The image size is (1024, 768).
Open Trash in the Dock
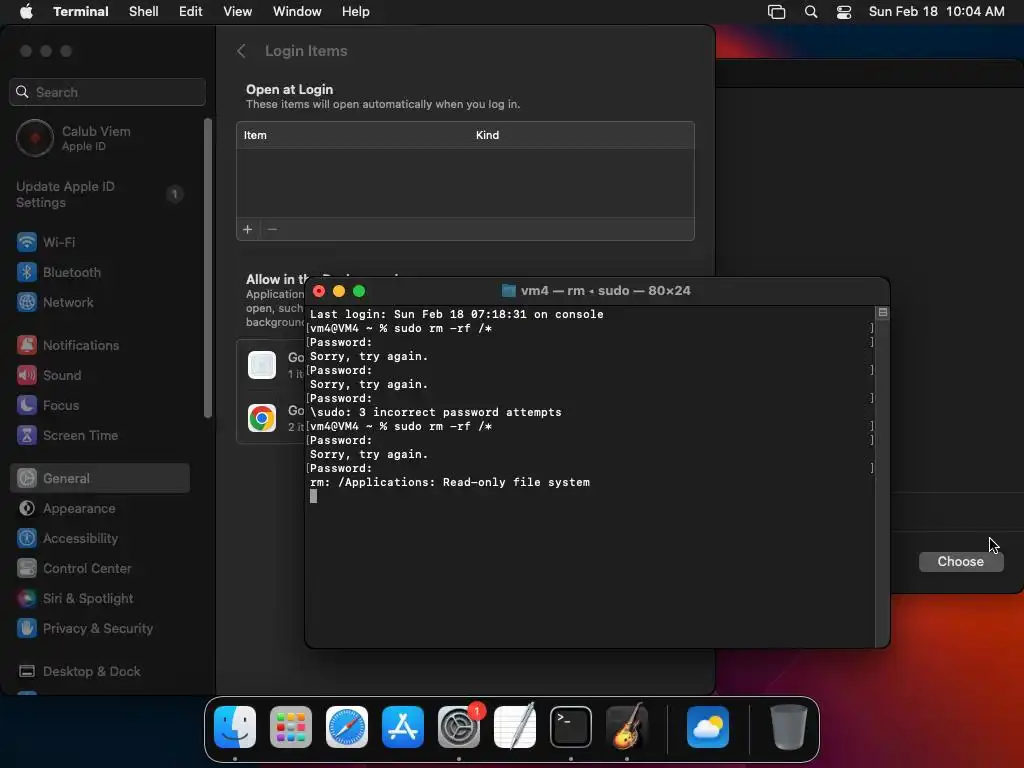788,727
